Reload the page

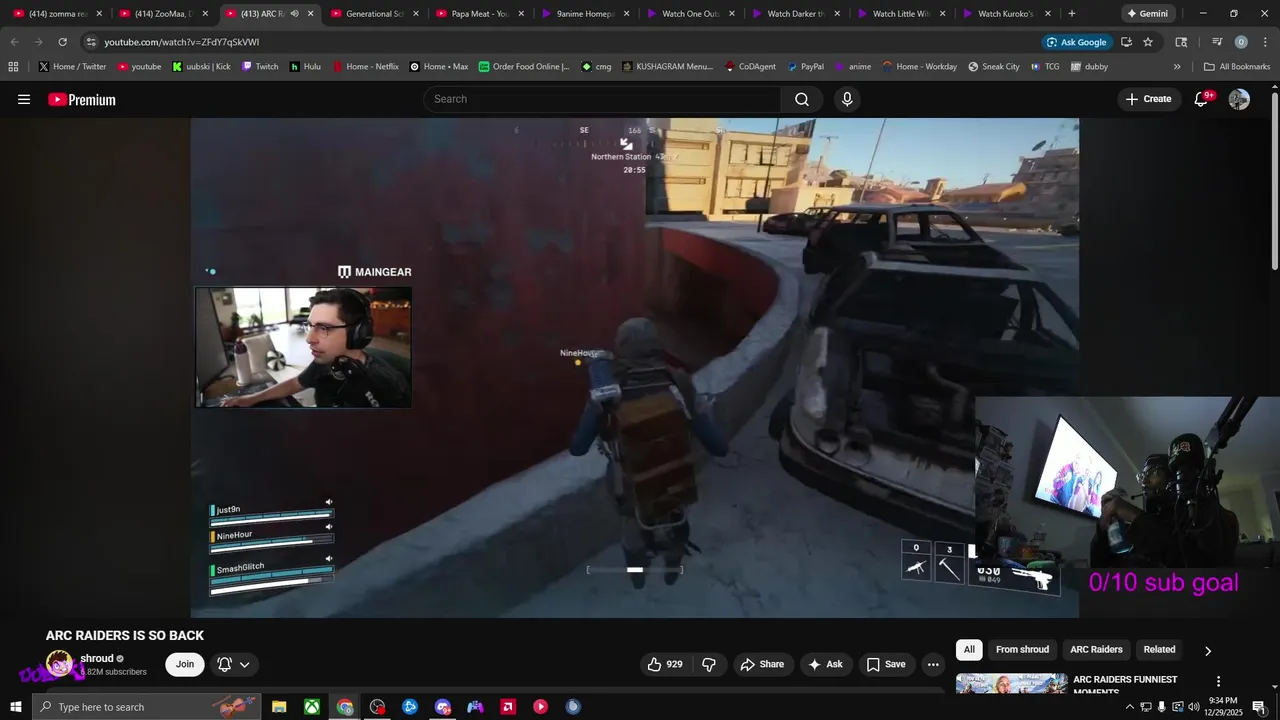coord(62,42)
